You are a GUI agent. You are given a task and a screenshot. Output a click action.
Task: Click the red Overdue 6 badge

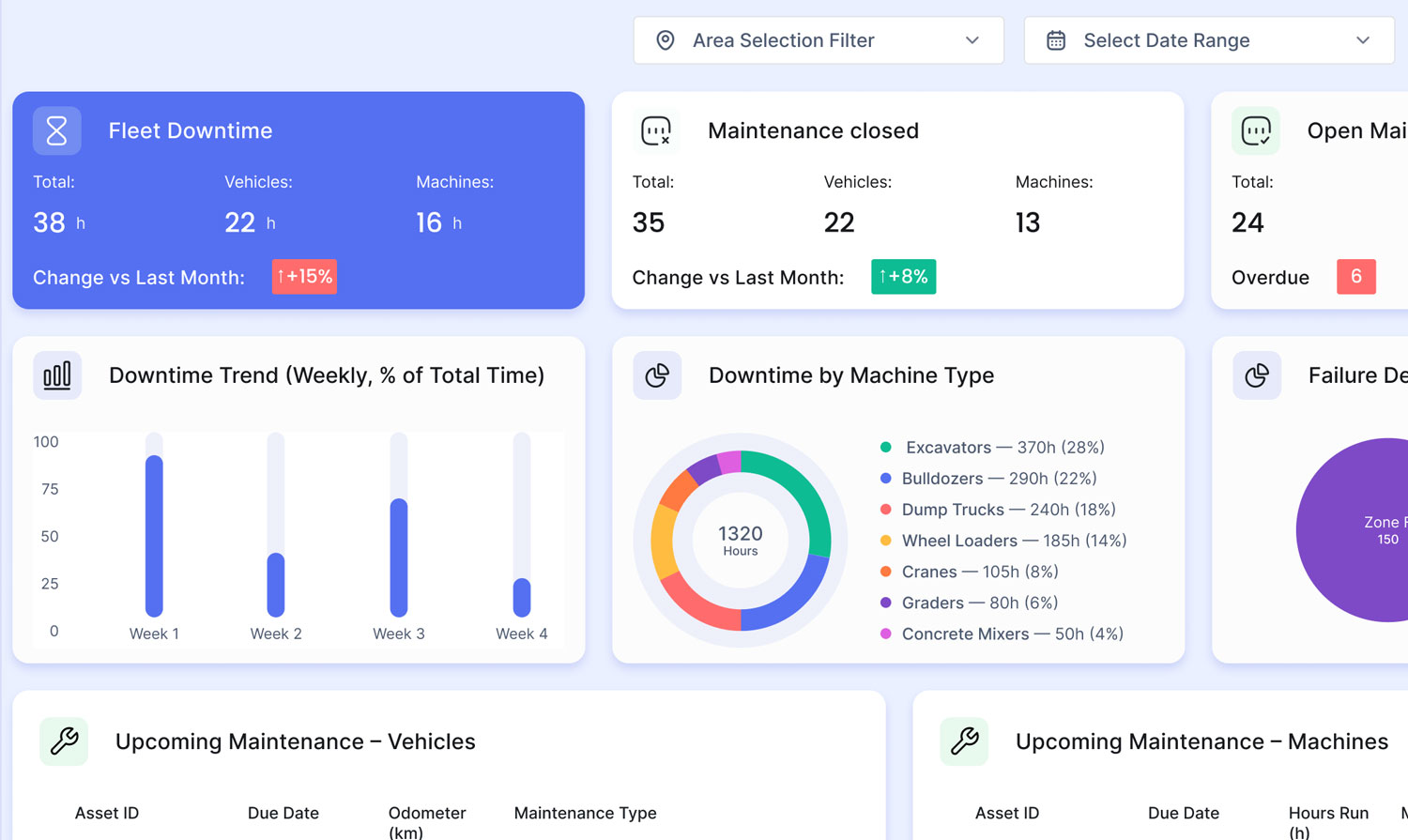(1355, 277)
